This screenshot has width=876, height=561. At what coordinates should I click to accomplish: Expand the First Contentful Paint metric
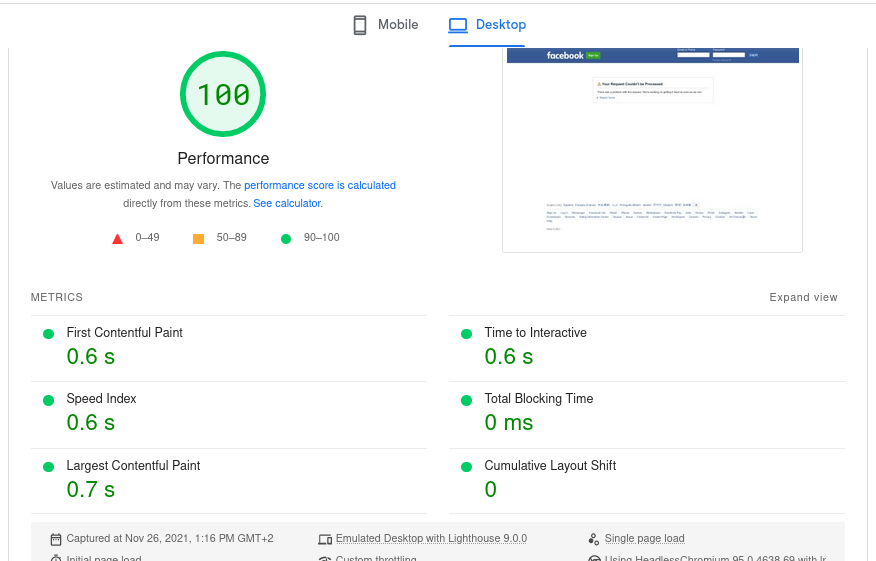coord(124,333)
